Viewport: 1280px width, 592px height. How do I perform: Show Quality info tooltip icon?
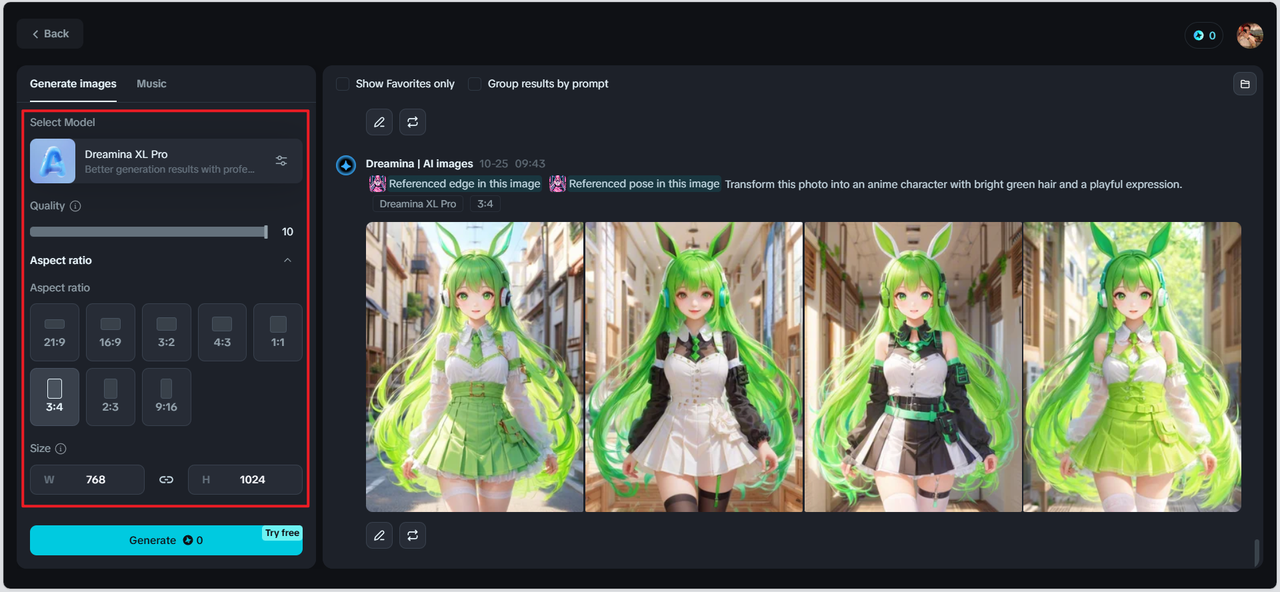(x=76, y=206)
